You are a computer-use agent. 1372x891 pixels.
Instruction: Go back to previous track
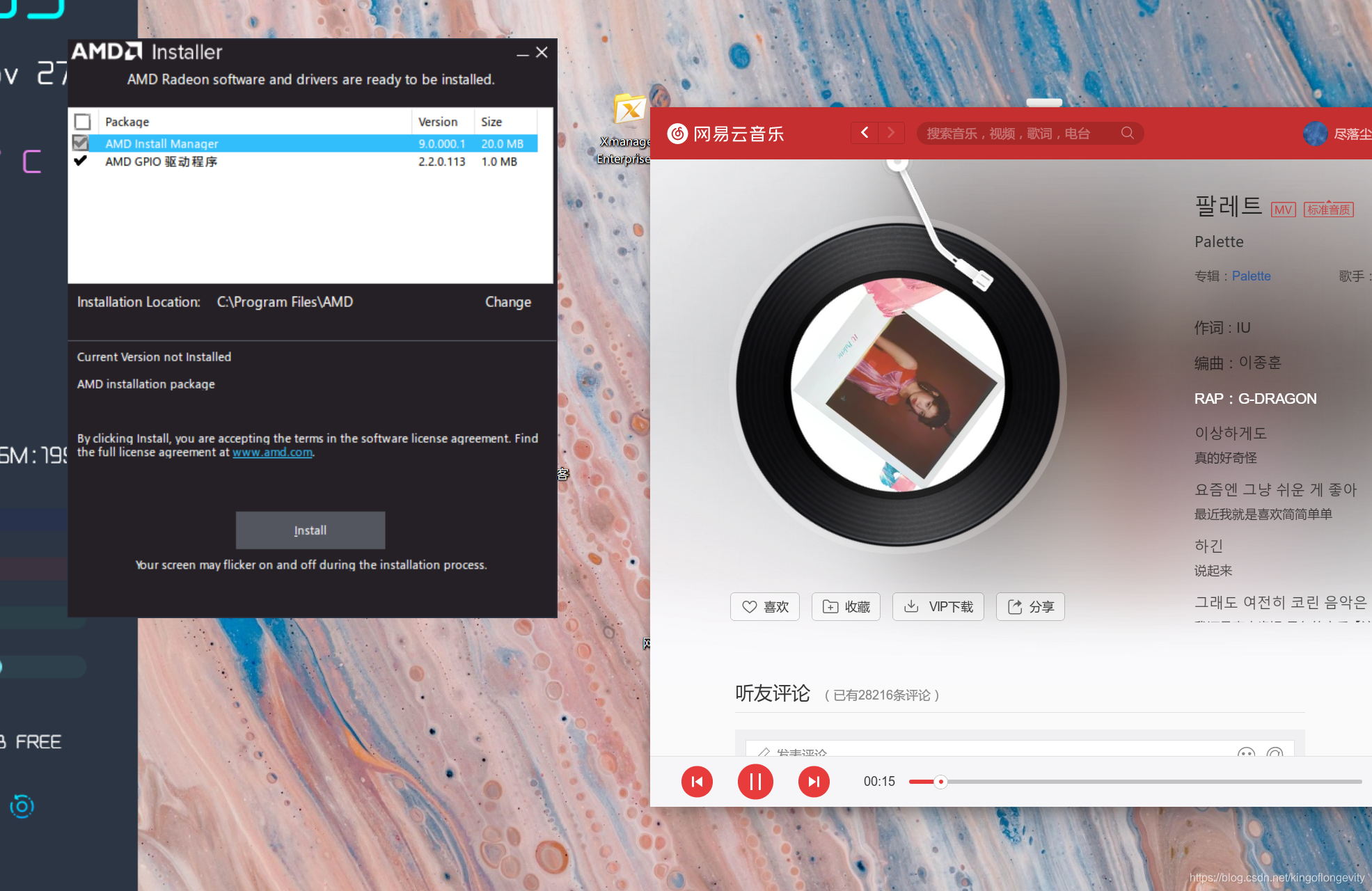[x=697, y=782]
